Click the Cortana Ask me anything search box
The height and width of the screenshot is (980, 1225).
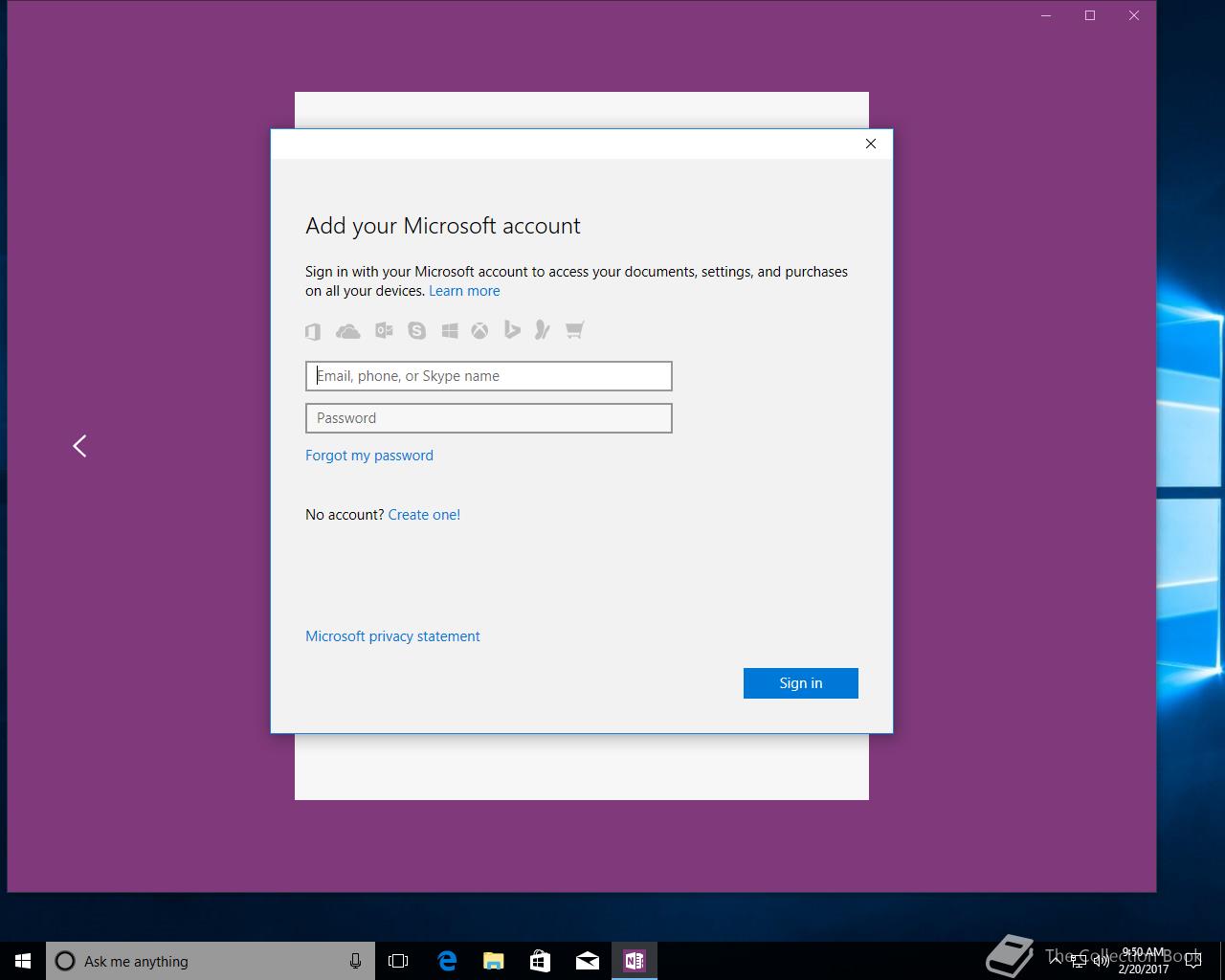[x=210, y=961]
